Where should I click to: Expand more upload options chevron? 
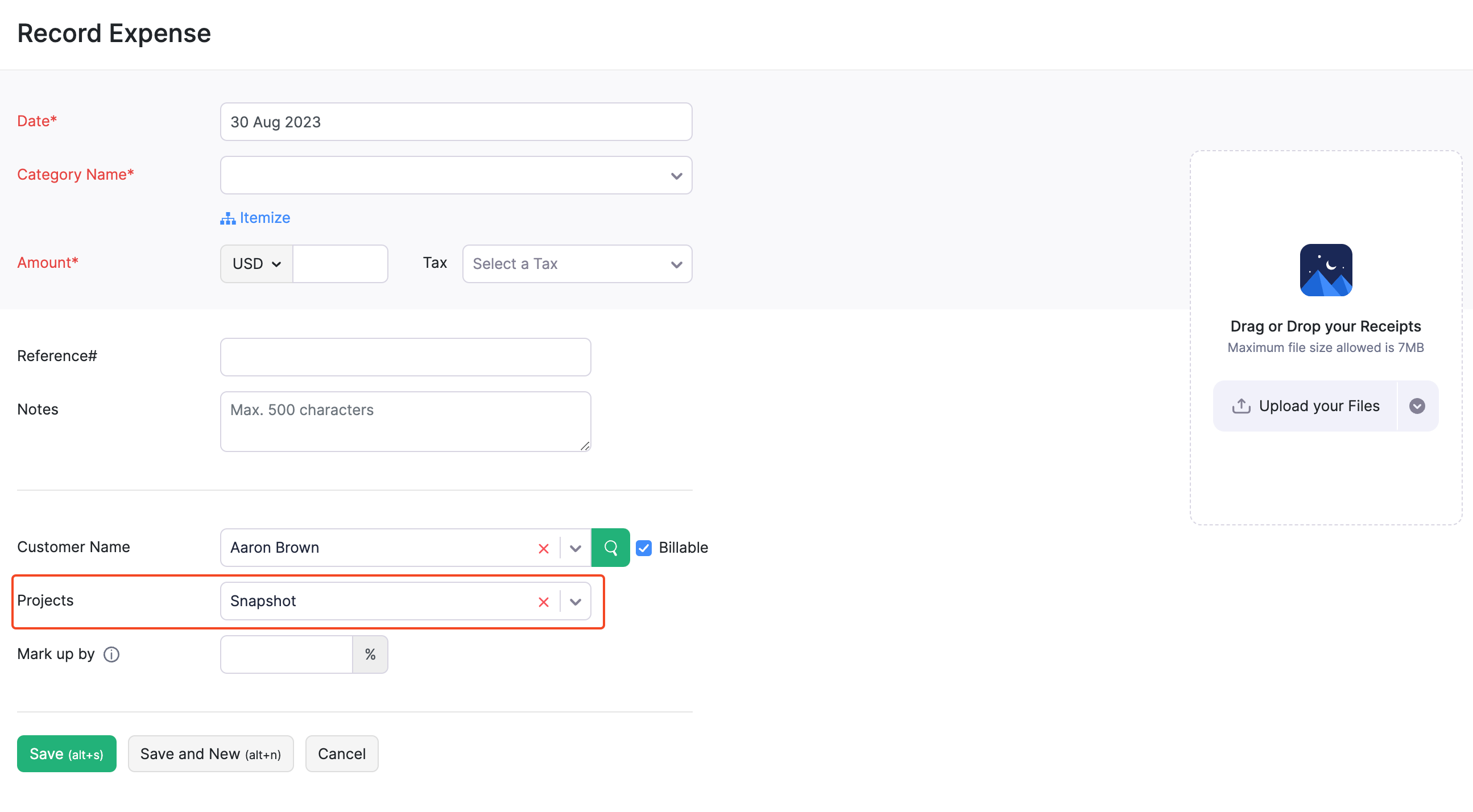pyautogui.click(x=1417, y=405)
